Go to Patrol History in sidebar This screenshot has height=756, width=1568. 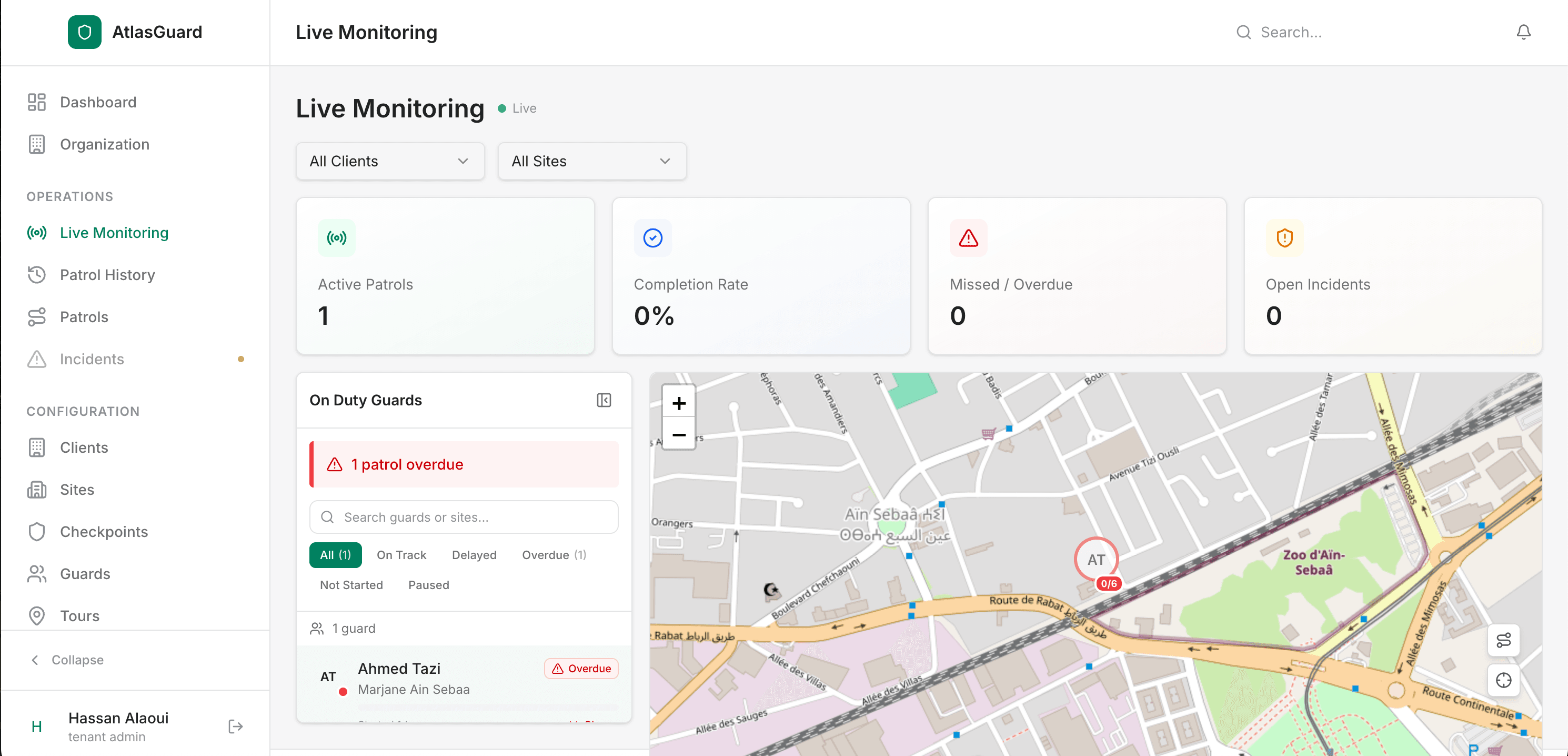click(107, 275)
